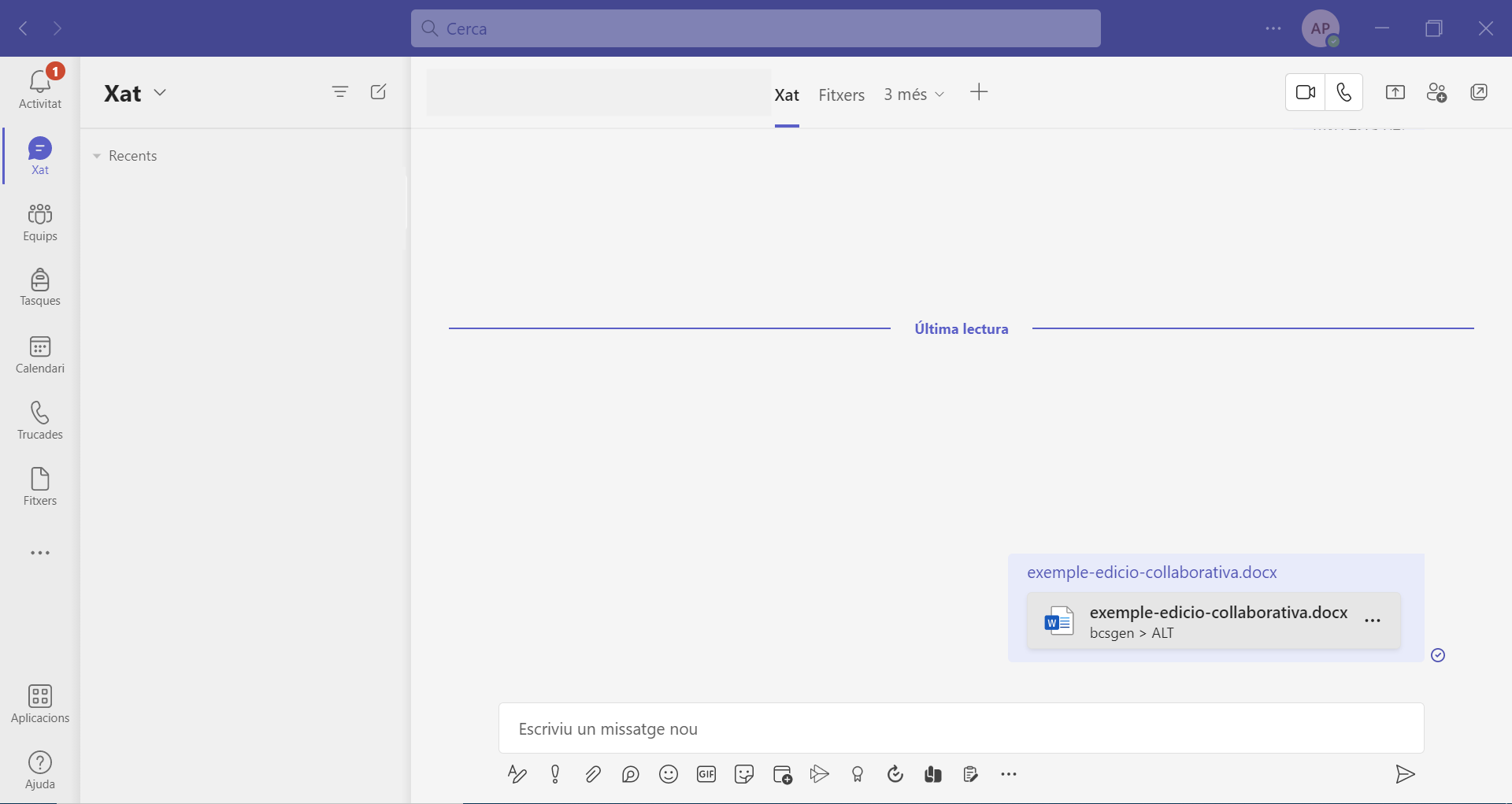Open the Calendari view
This screenshot has width=1512, height=804.
click(x=40, y=354)
